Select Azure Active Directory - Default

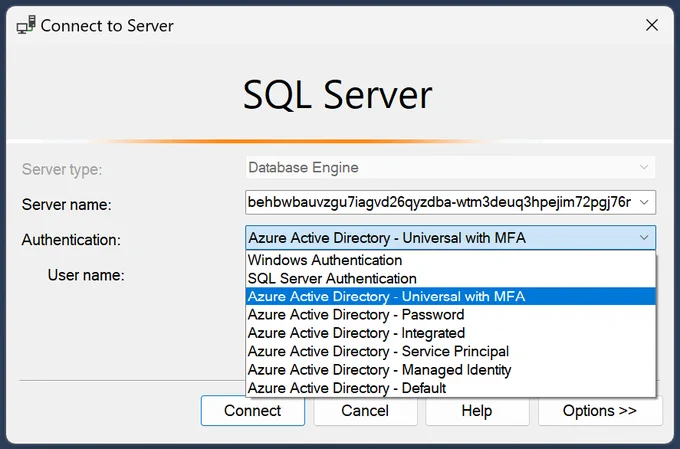click(x=451, y=388)
